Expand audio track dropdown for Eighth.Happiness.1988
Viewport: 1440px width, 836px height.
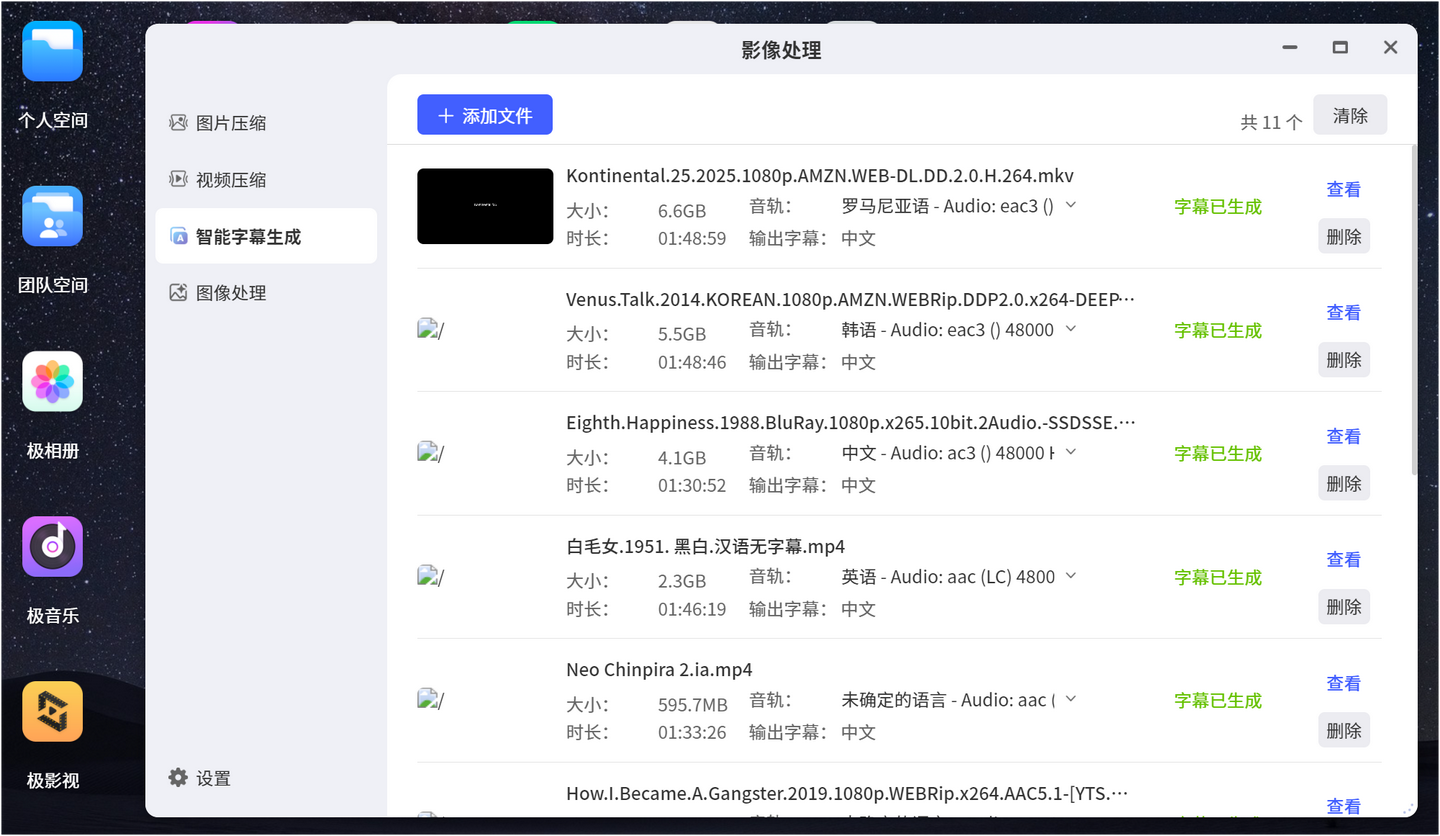[x=1070, y=452]
